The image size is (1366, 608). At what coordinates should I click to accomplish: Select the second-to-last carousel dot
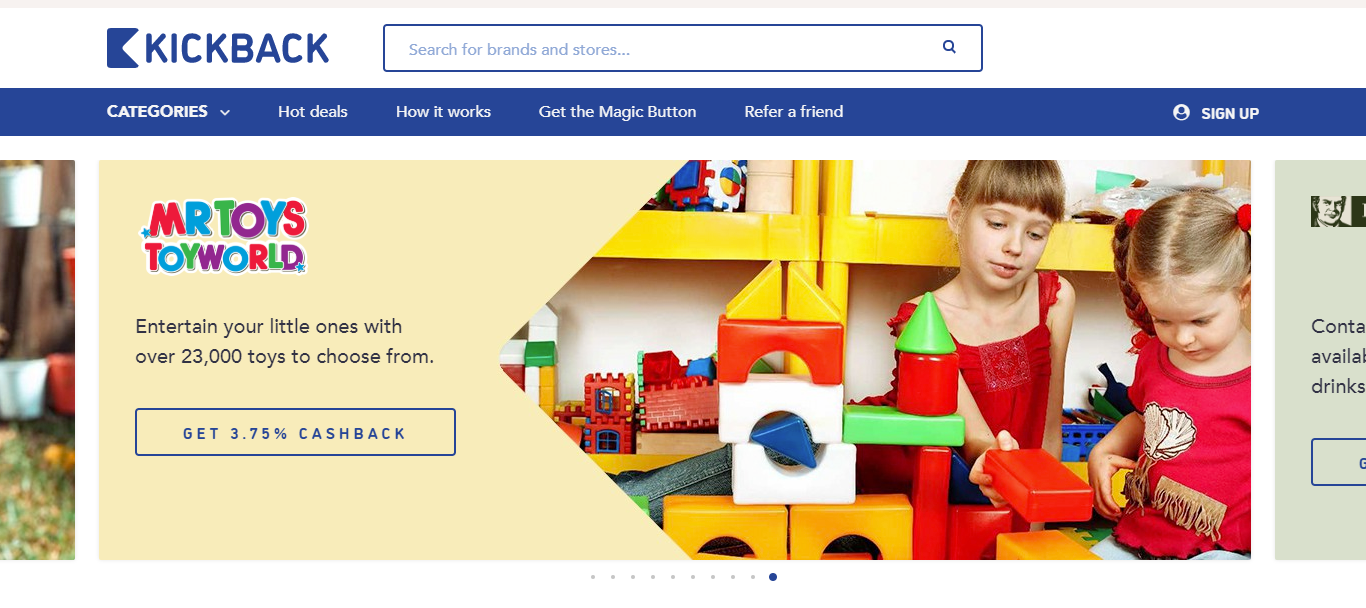753,577
